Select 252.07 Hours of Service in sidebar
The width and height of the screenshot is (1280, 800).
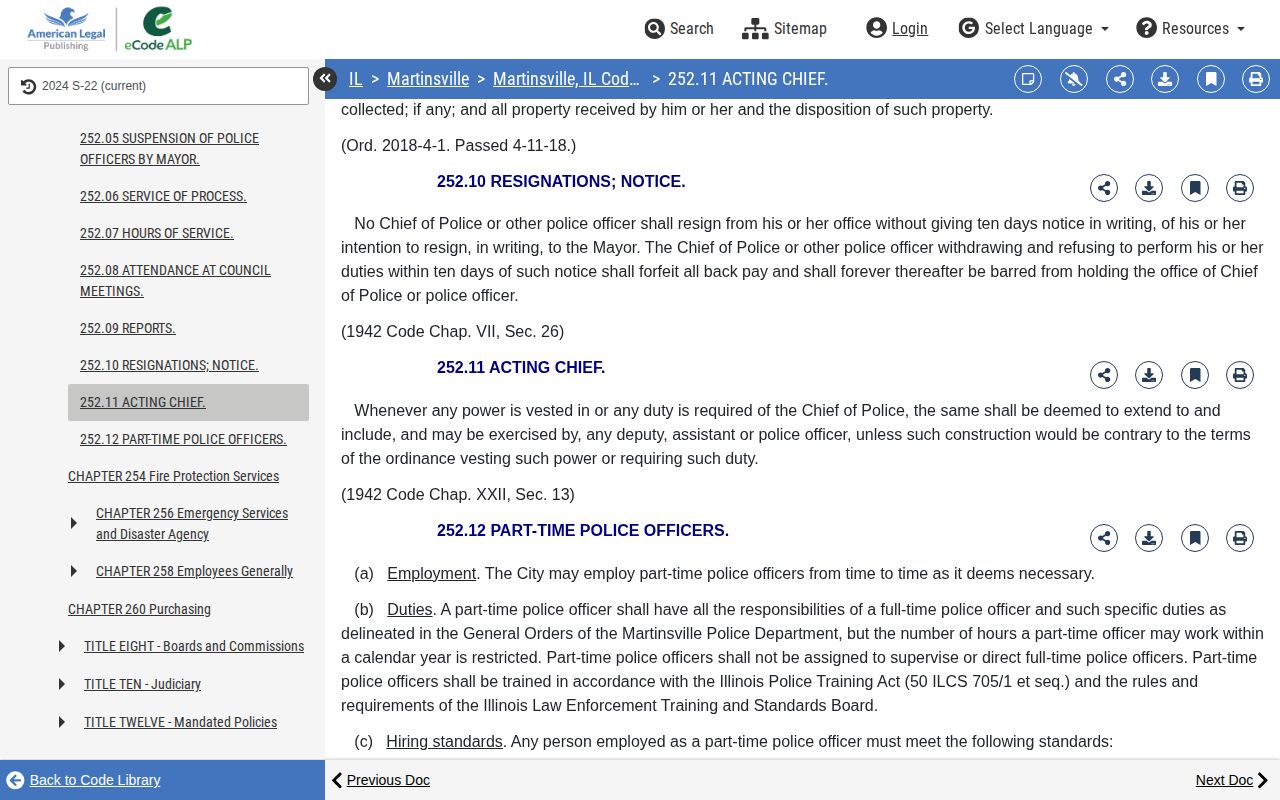click(x=156, y=233)
